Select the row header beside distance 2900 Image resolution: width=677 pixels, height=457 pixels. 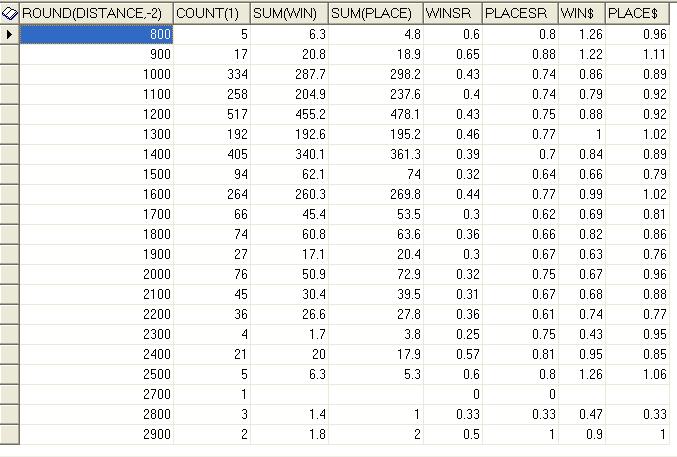click(10, 434)
